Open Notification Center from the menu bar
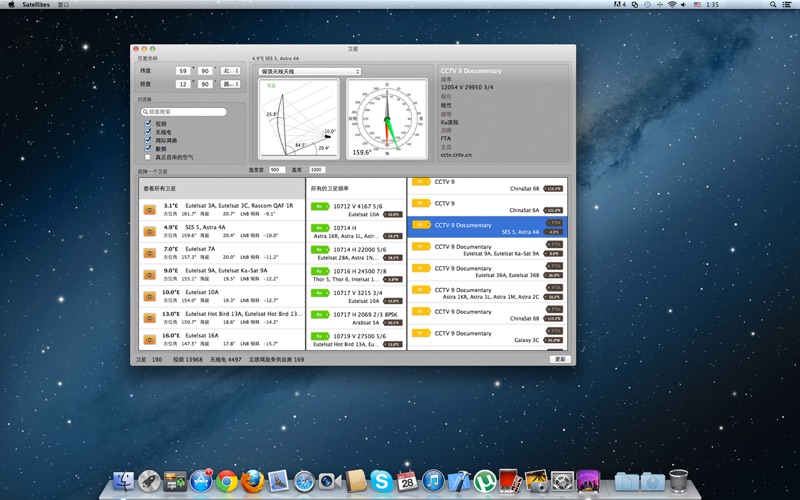 point(787,4)
